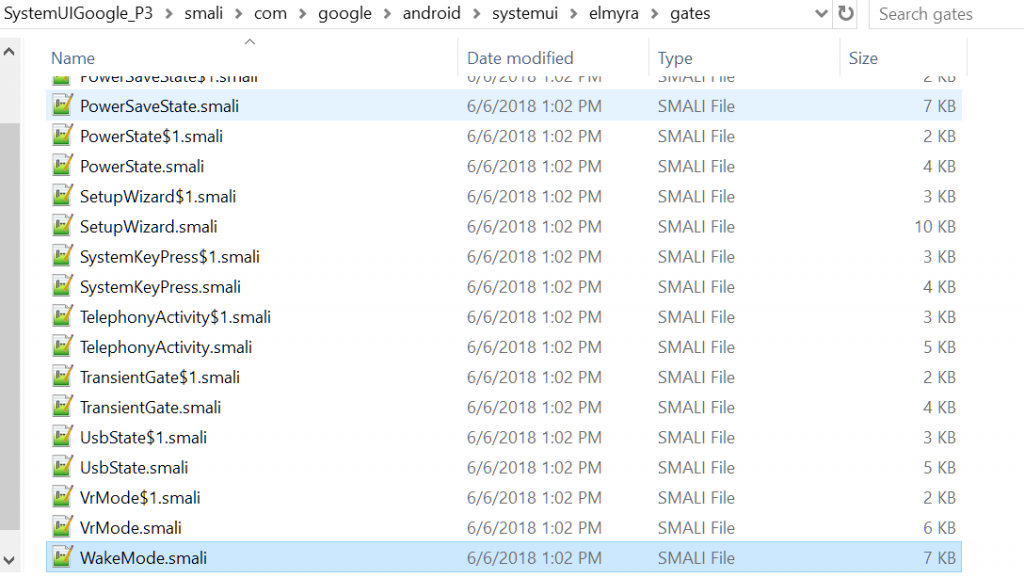The height and width of the screenshot is (578, 1024).
Task: Click the PowerSaveState.smali file icon
Action: (x=62, y=106)
